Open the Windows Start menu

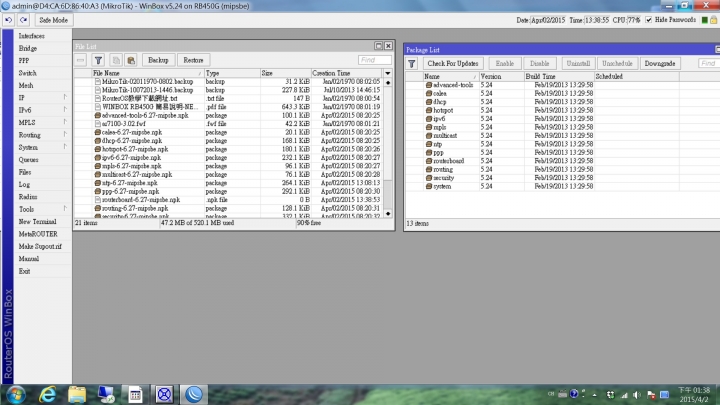15,394
